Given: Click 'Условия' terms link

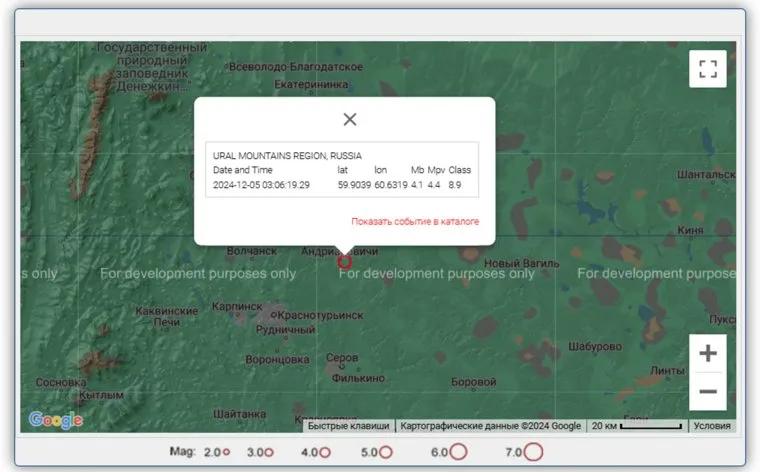Looking at the screenshot, I should tap(712, 426).
